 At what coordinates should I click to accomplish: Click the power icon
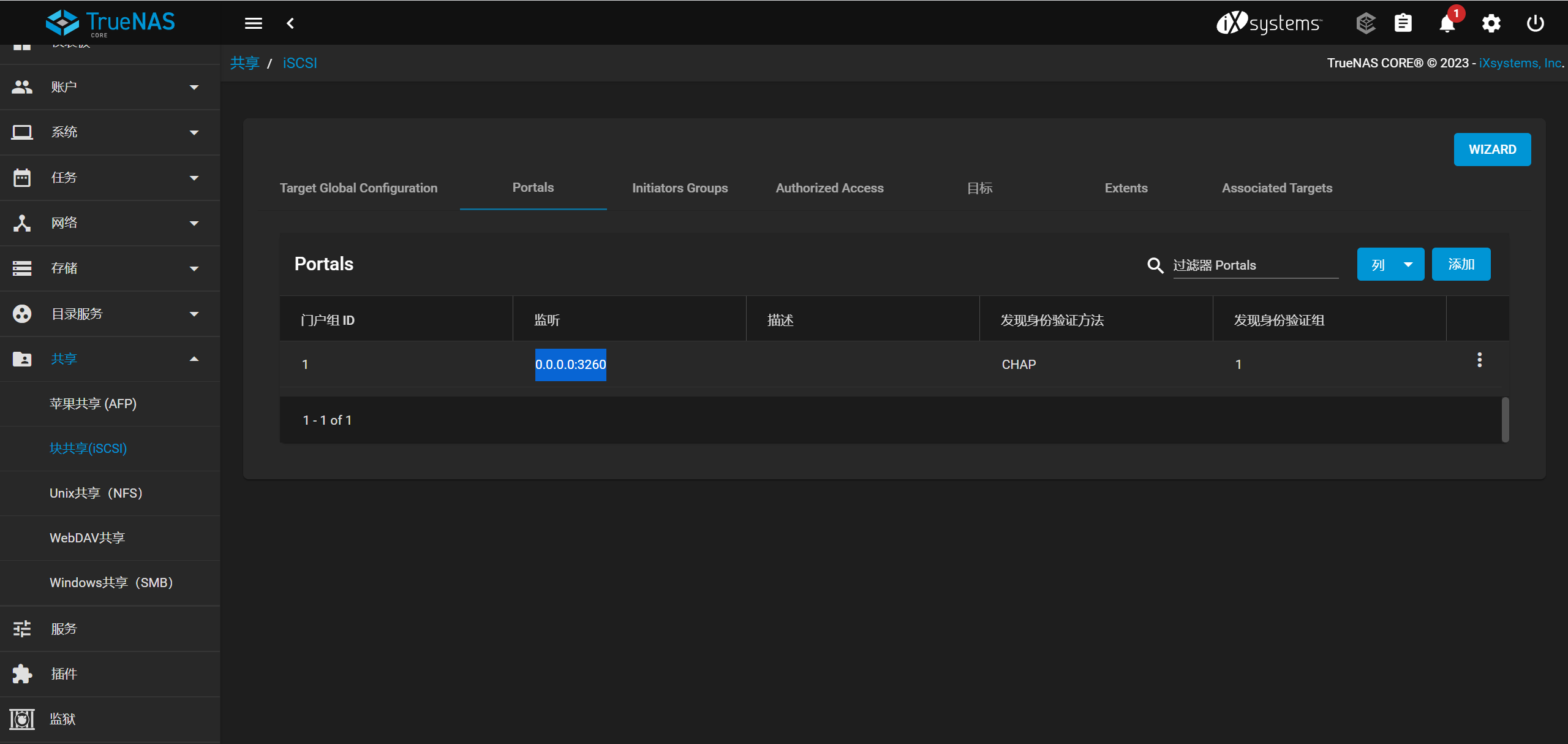click(x=1535, y=23)
